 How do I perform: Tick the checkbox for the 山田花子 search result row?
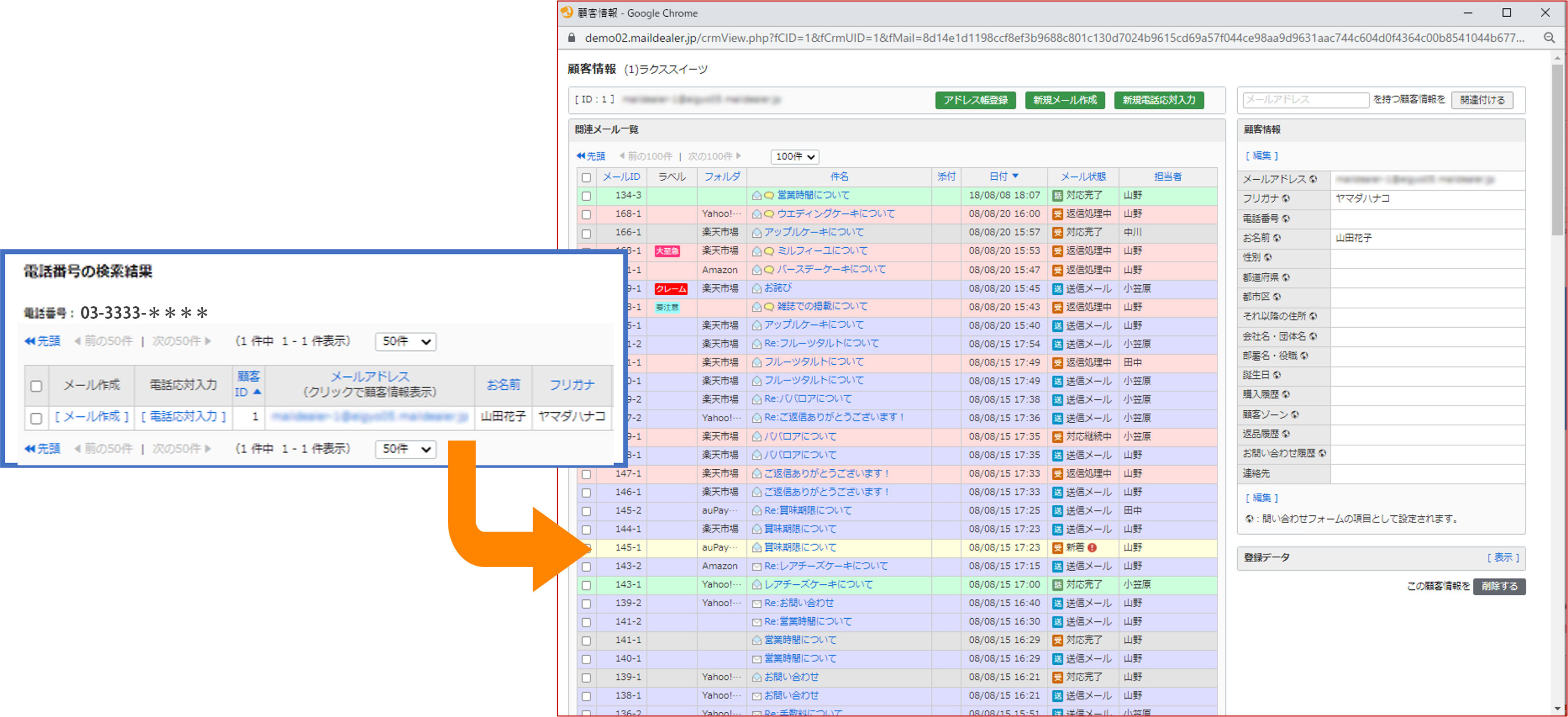[37, 418]
